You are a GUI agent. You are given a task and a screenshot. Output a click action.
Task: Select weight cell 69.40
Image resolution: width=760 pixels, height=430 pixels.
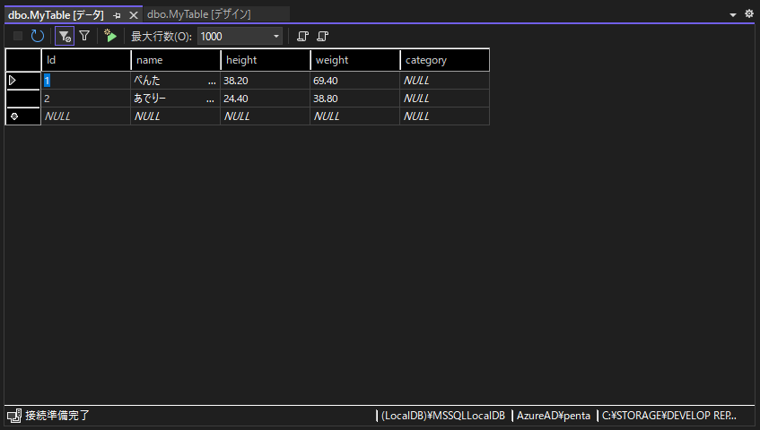[x=355, y=80]
